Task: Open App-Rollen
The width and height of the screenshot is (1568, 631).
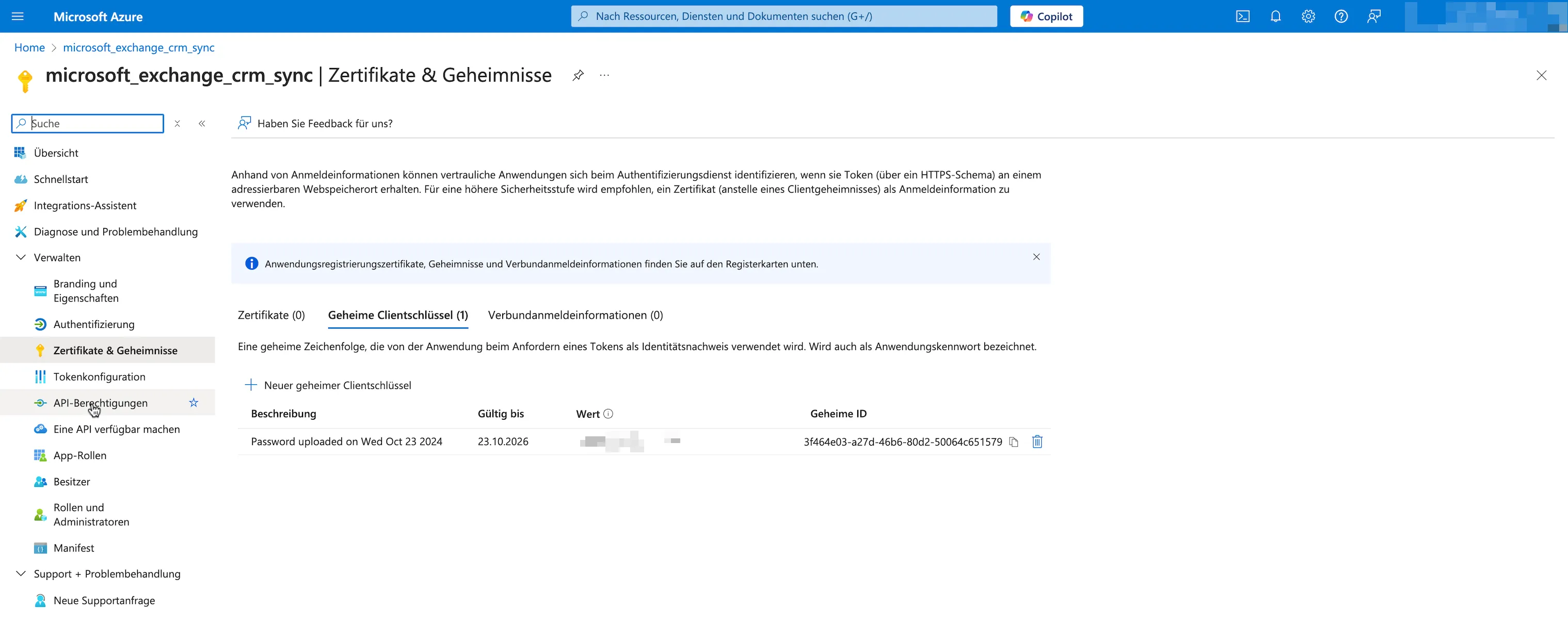Action: 79,455
